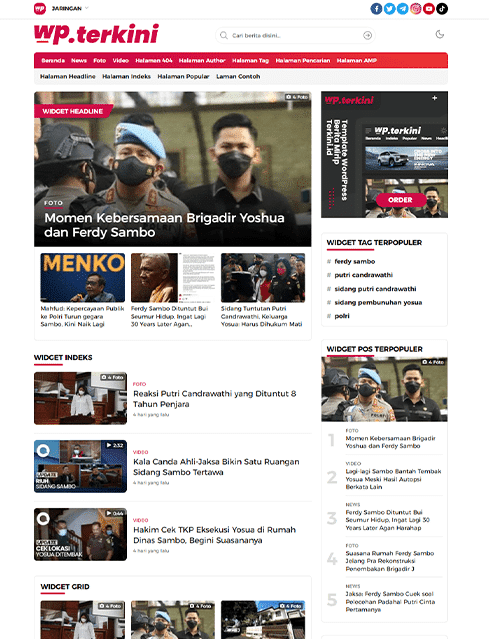Expand the plus icon on ad banner

point(435,98)
